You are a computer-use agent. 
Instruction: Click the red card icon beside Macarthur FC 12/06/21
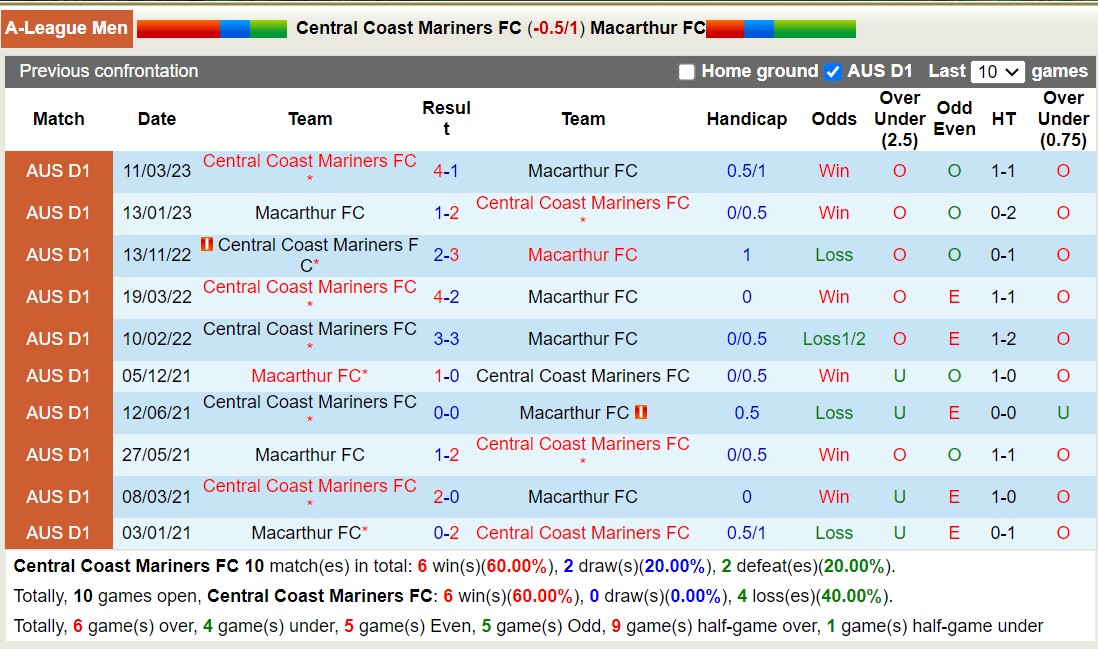coord(641,412)
